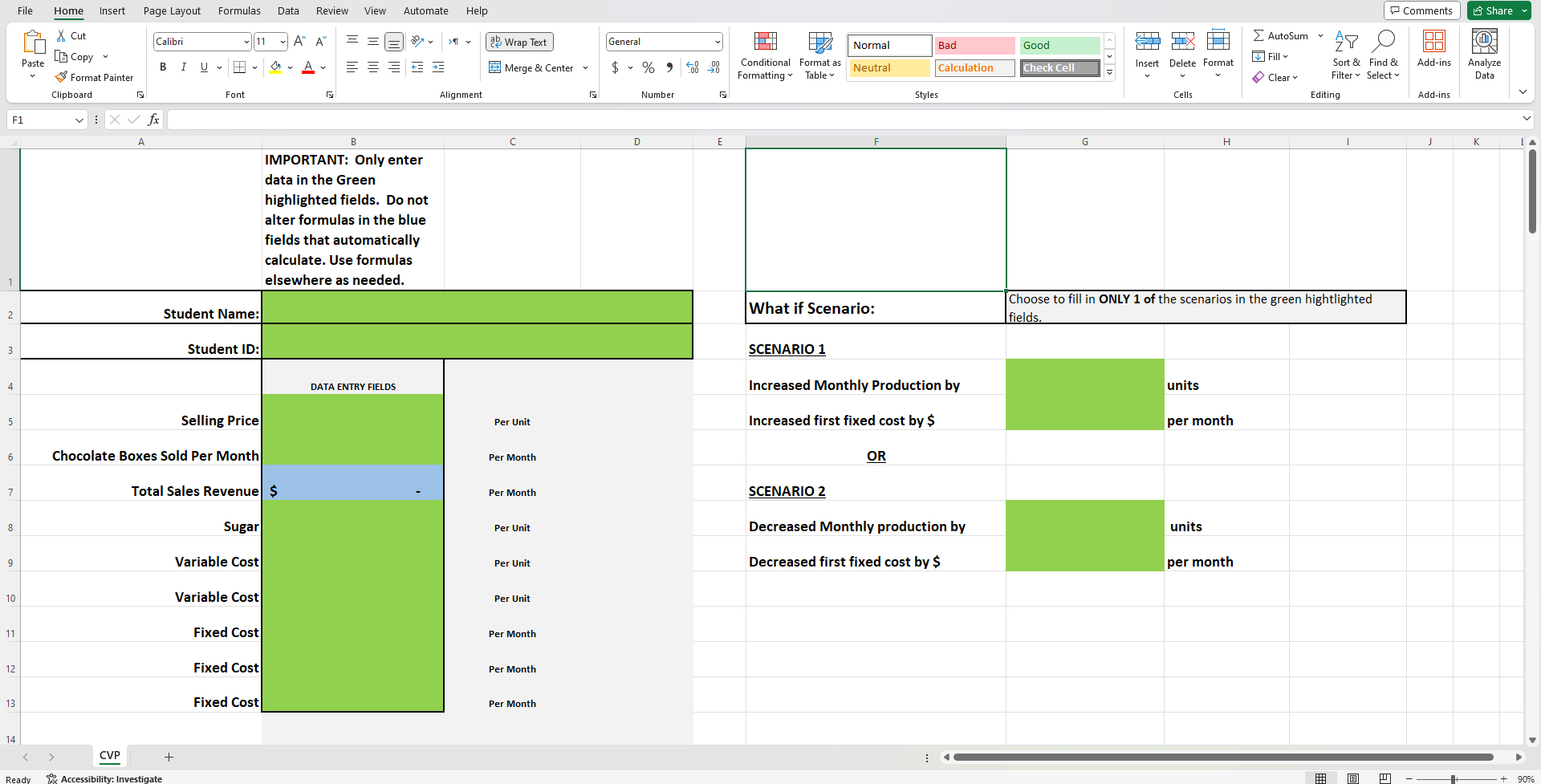Decrease font size with the smaller A icon

[x=320, y=42]
